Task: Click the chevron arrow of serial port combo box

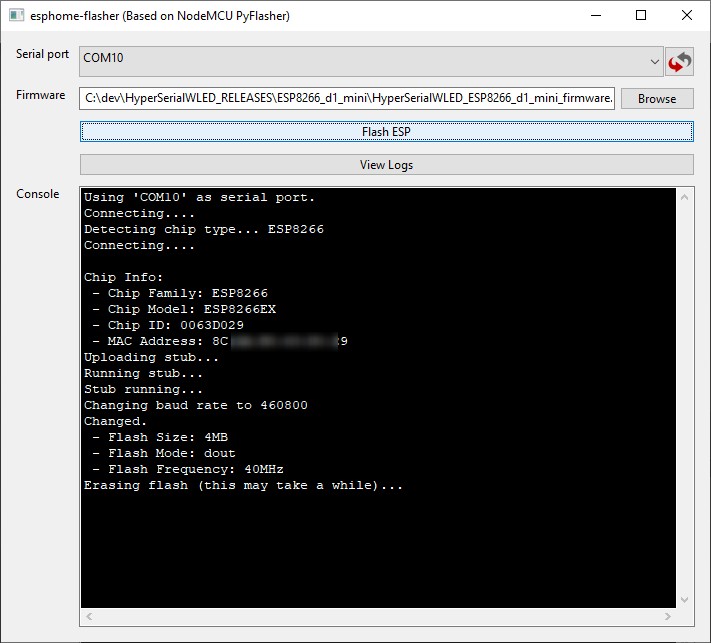Action: pyautogui.click(x=654, y=62)
